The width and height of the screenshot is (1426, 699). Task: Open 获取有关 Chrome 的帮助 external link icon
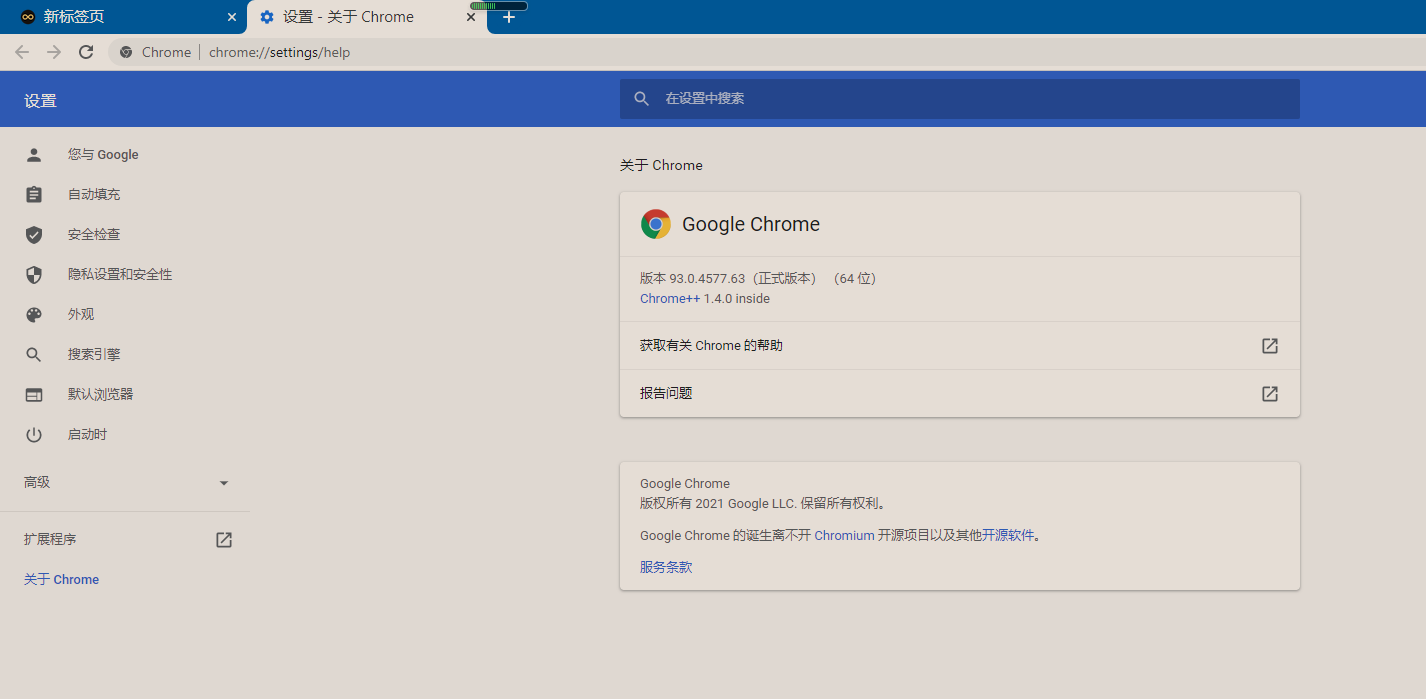pyautogui.click(x=1269, y=346)
